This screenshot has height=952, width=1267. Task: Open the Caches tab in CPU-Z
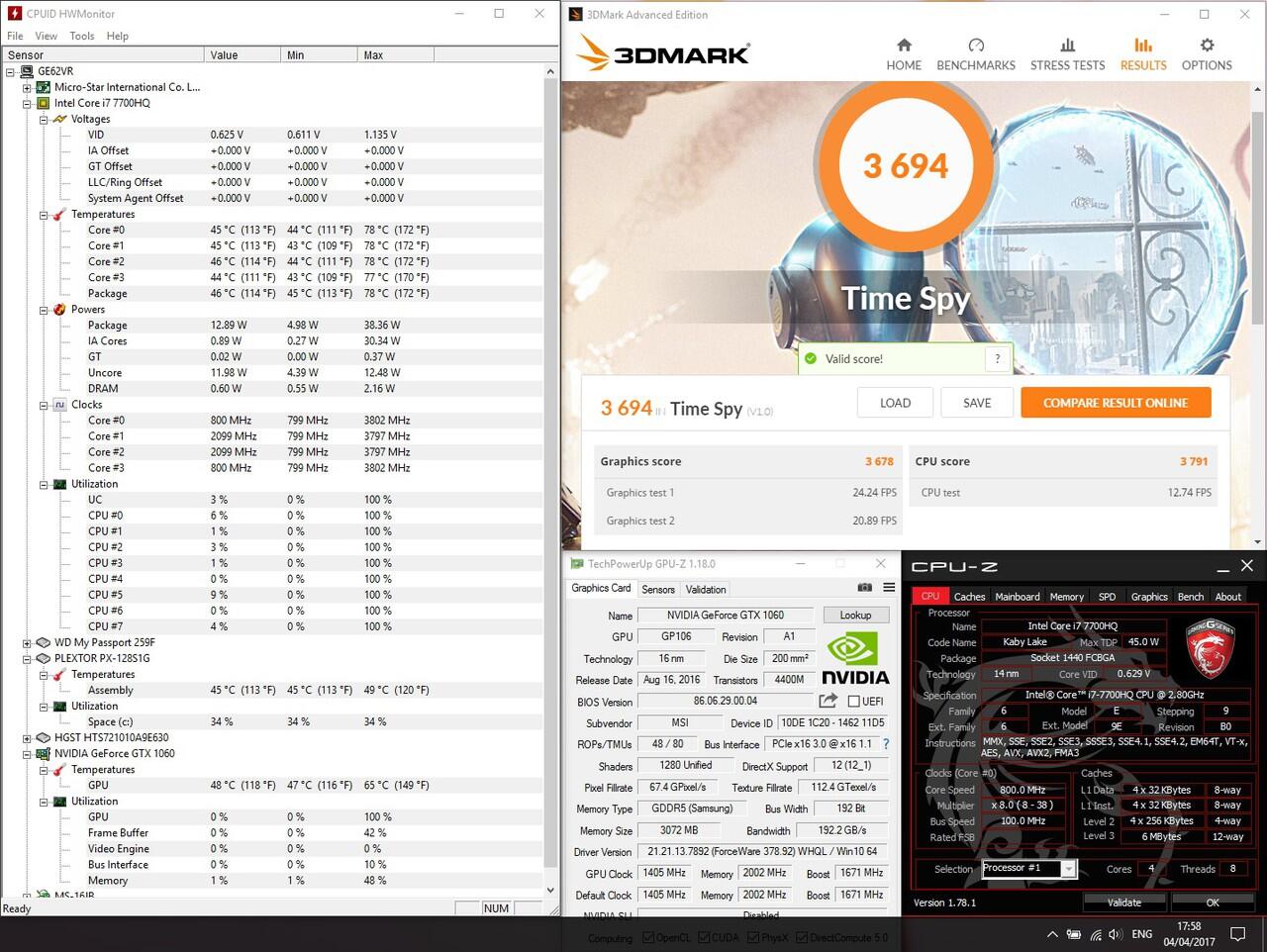[969, 596]
